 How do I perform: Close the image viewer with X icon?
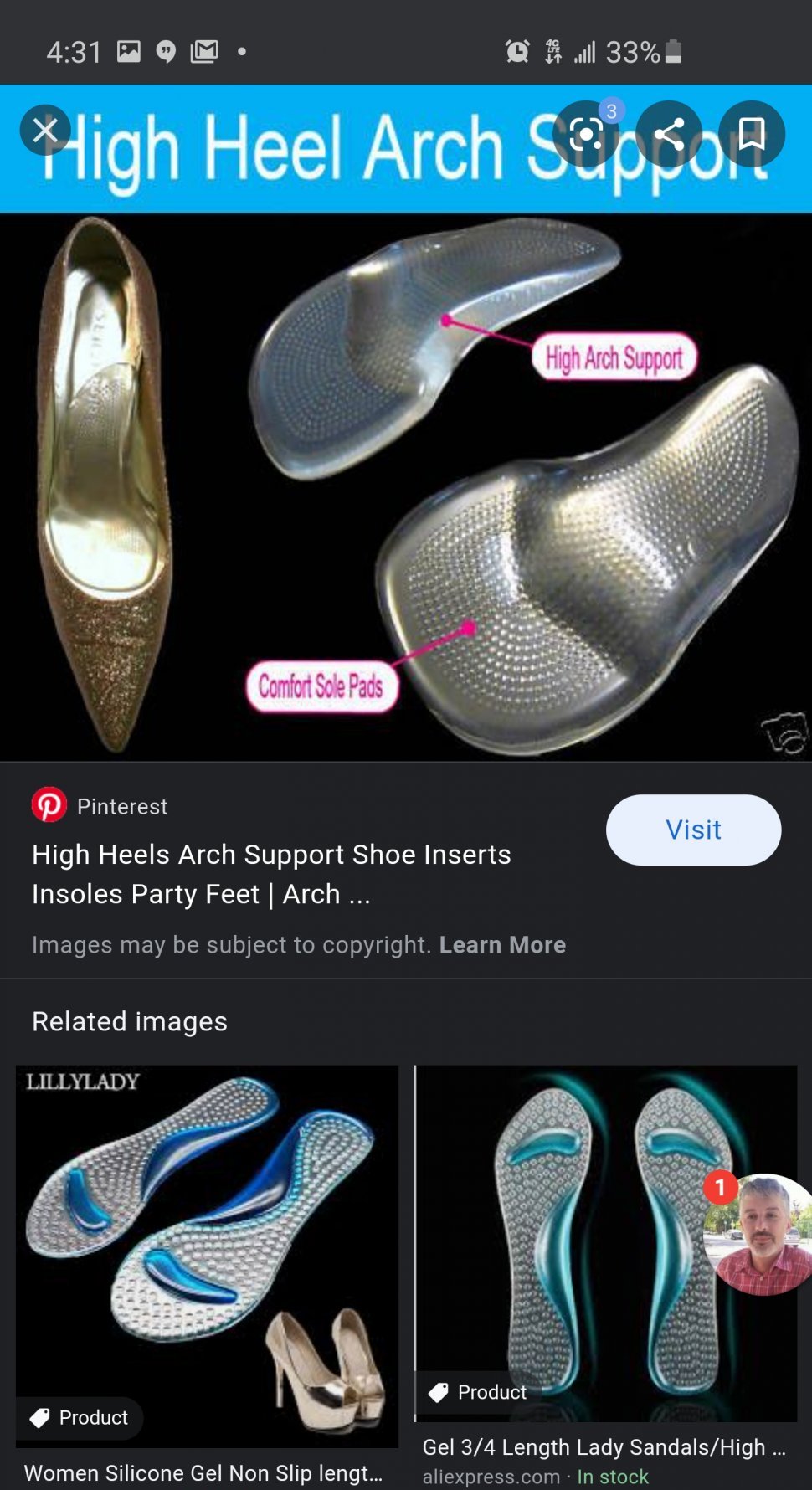(45, 131)
